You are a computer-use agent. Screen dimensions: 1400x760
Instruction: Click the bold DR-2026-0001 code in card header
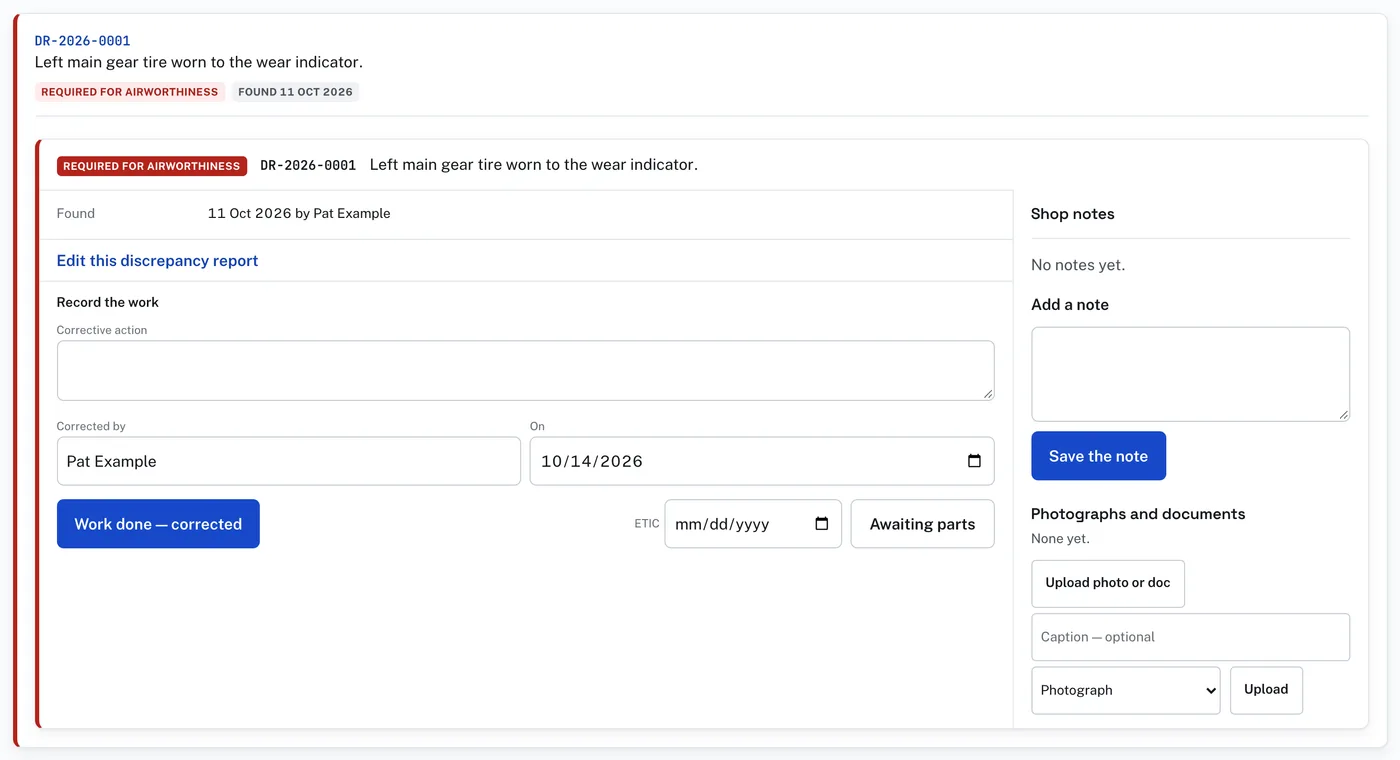(308, 165)
